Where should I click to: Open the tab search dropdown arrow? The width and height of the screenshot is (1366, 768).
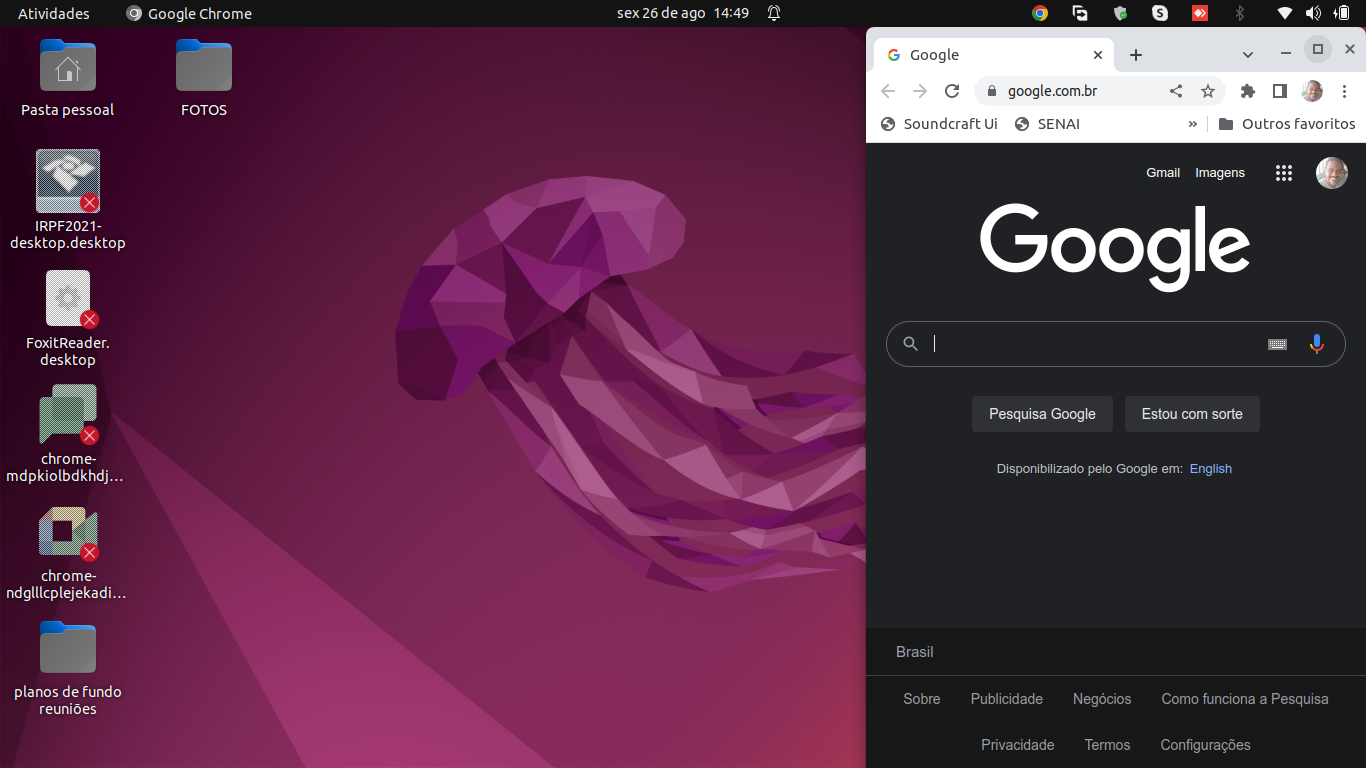pyautogui.click(x=1247, y=55)
